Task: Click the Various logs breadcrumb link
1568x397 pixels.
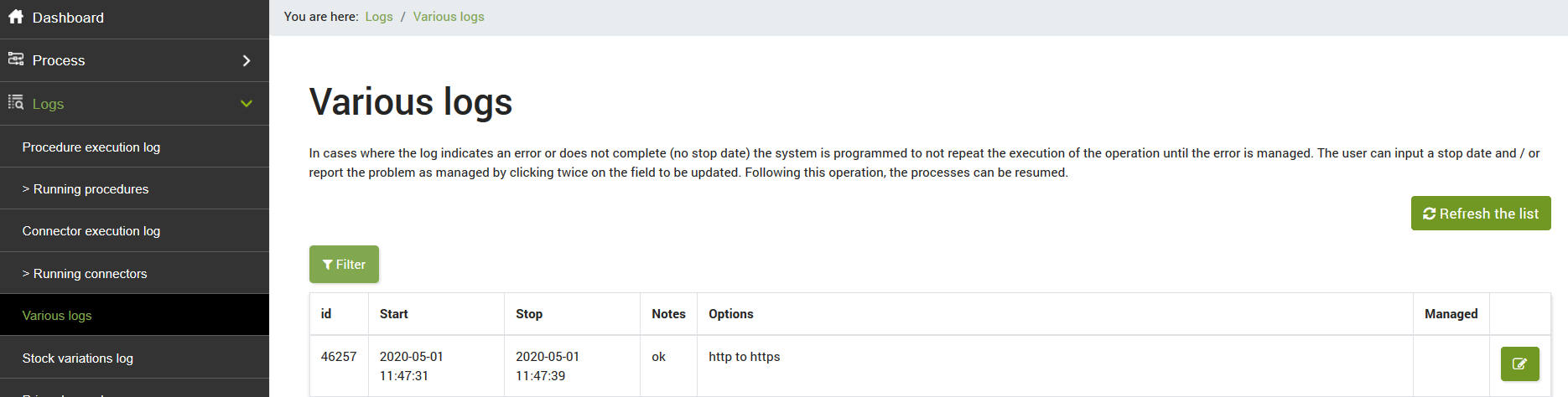Action: point(449,17)
